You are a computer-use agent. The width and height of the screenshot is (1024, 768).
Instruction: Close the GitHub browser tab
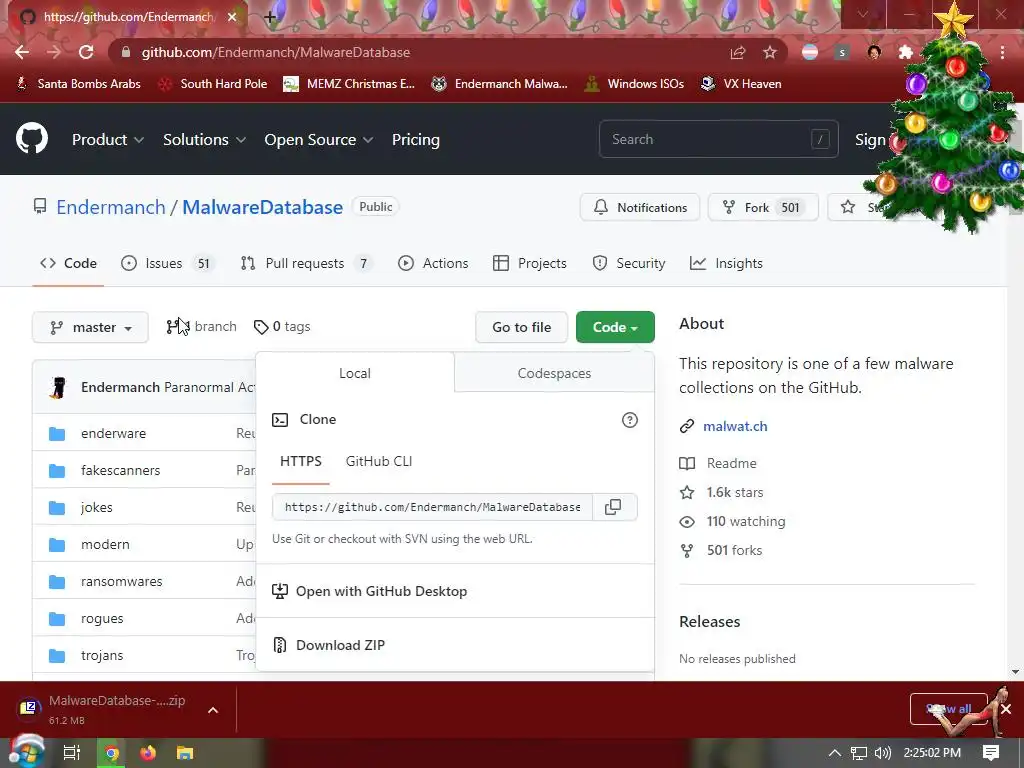click(232, 17)
